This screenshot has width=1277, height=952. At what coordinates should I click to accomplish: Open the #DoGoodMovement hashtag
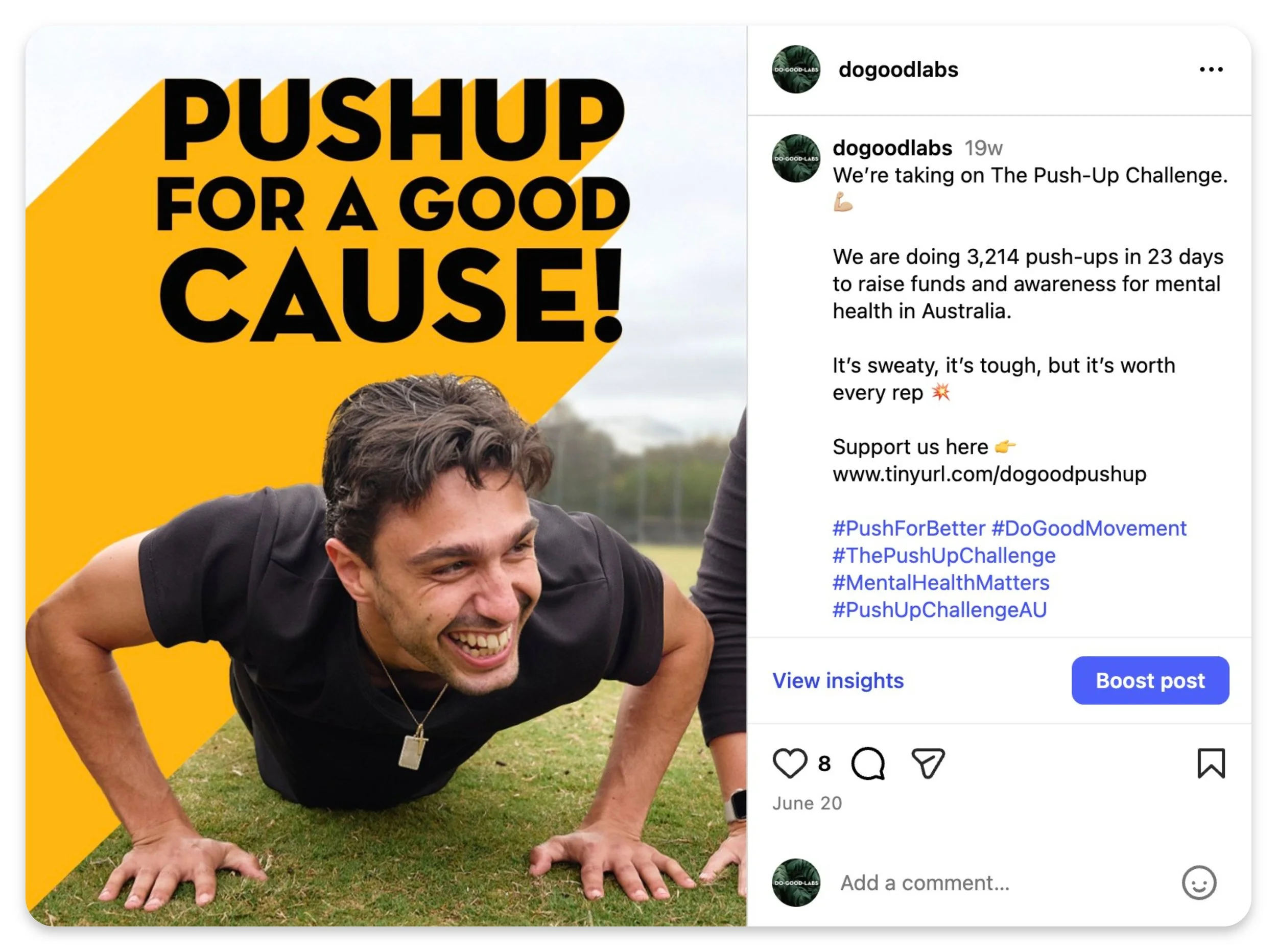[1088, 528]
